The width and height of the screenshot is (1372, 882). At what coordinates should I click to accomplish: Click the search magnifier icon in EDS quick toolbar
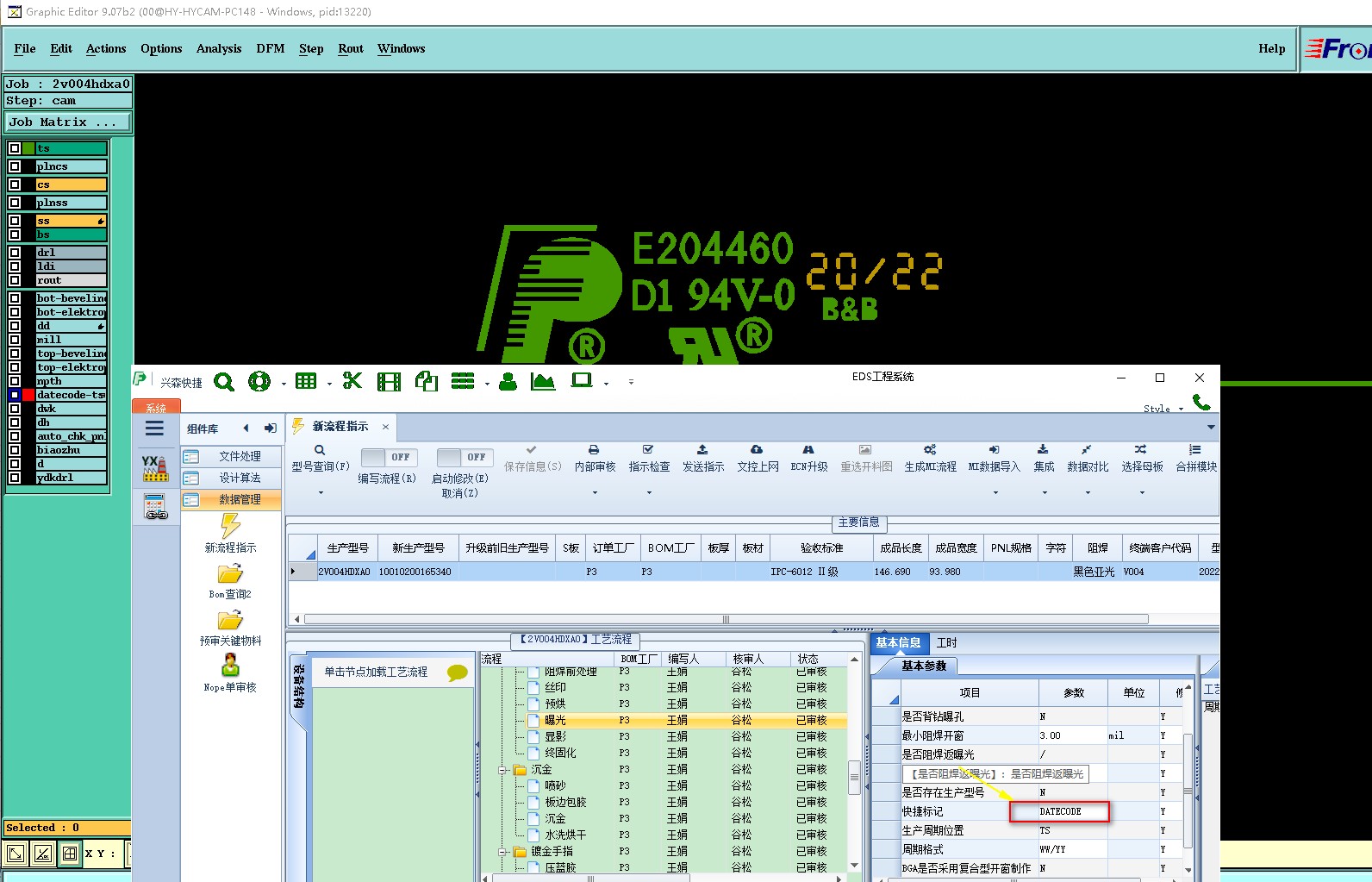pos(224,382)
